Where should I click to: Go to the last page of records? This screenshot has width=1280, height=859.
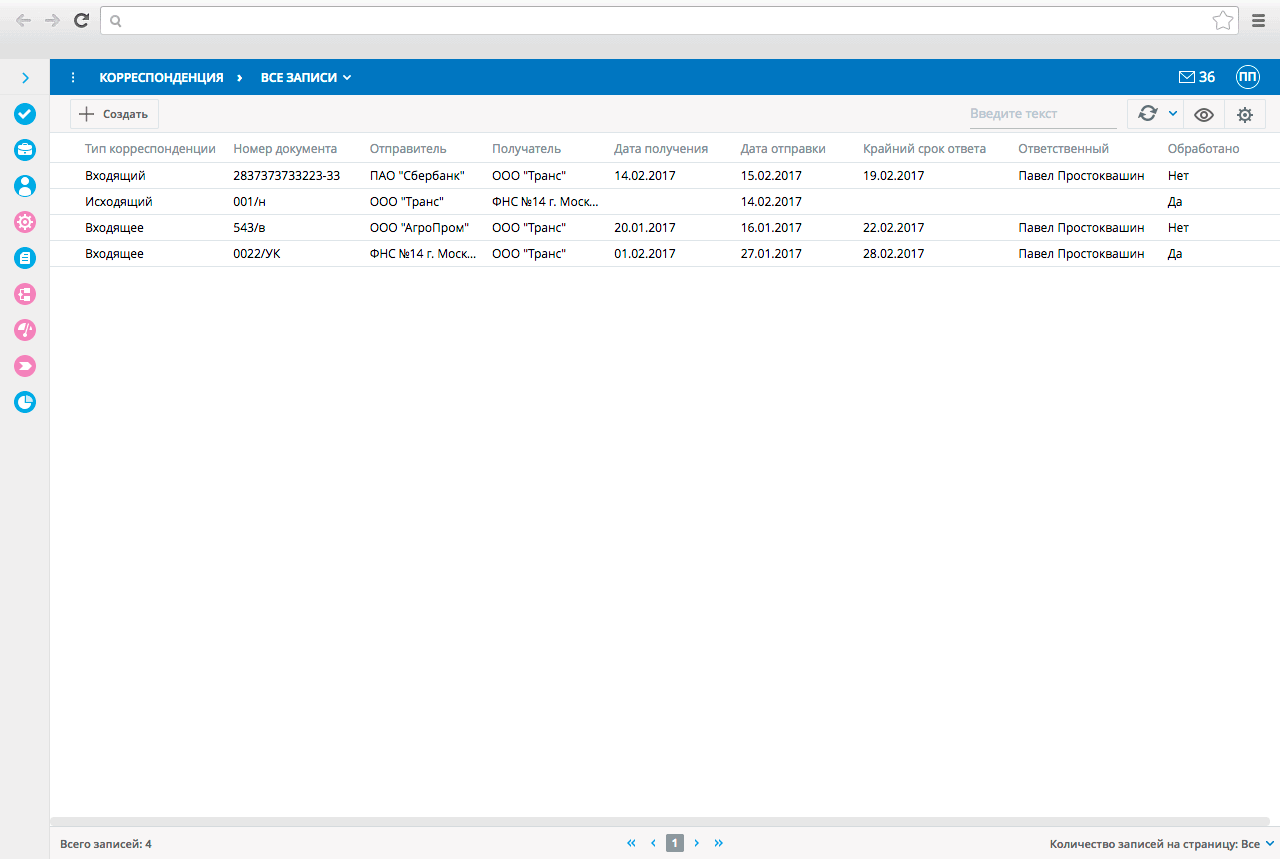click(719, 843)
